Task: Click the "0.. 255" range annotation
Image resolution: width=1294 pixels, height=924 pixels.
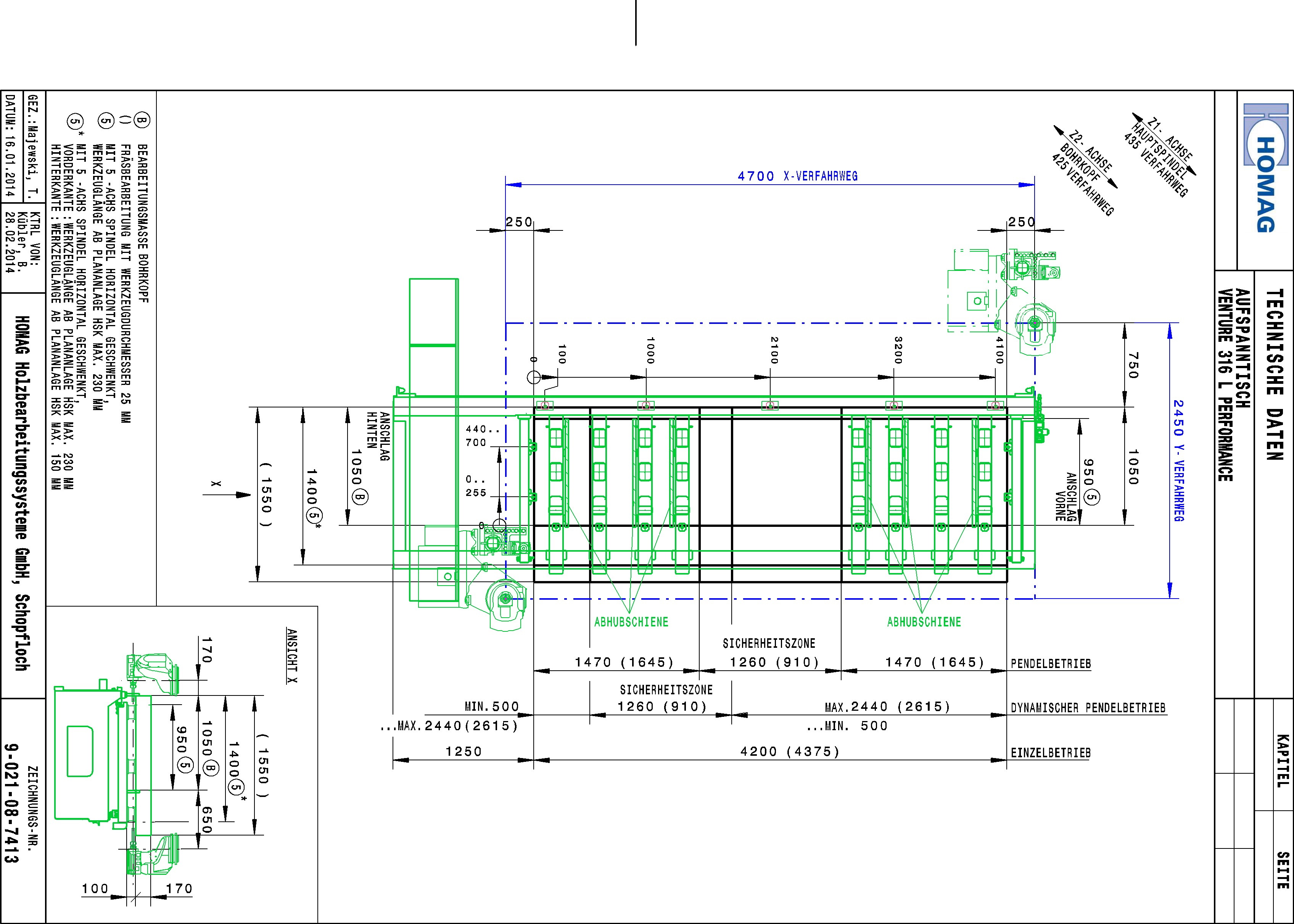Action: coord(476,486)
